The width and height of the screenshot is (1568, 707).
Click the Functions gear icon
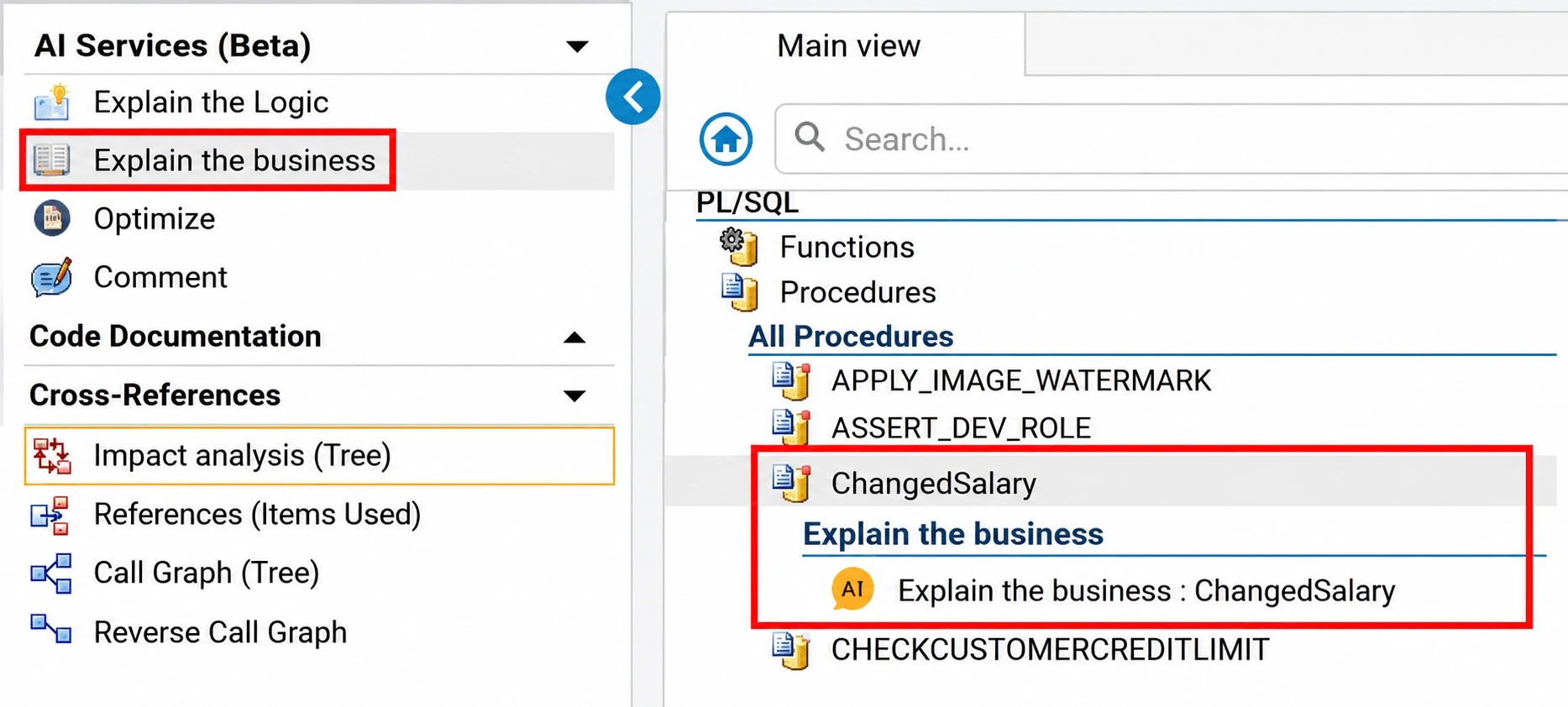click(739, 246)
